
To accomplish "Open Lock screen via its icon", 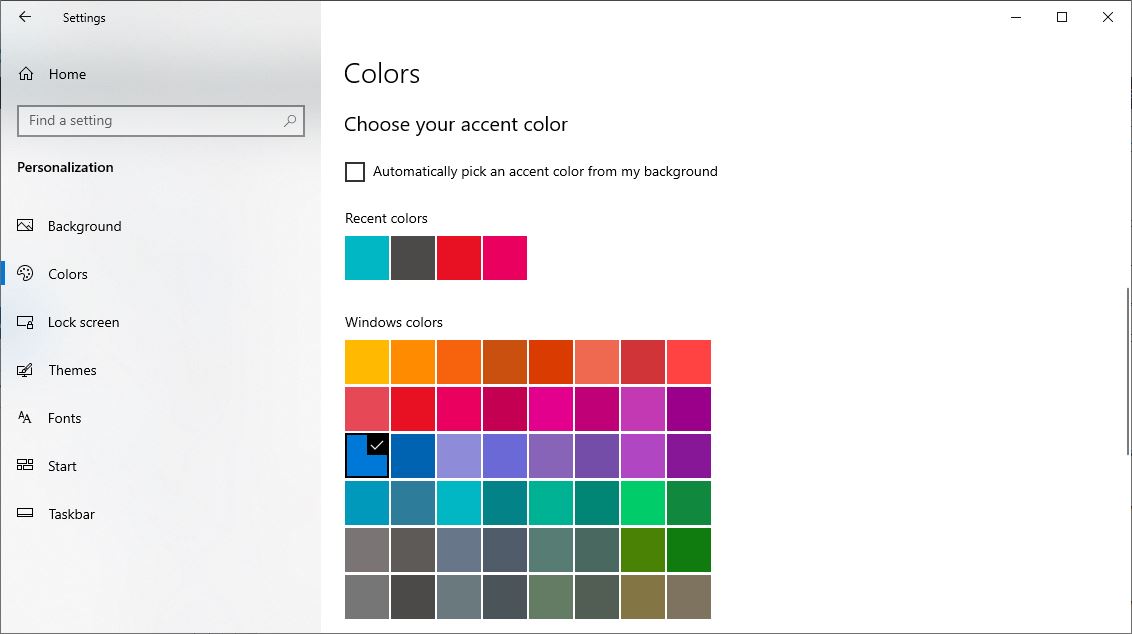I will point(26,322).
